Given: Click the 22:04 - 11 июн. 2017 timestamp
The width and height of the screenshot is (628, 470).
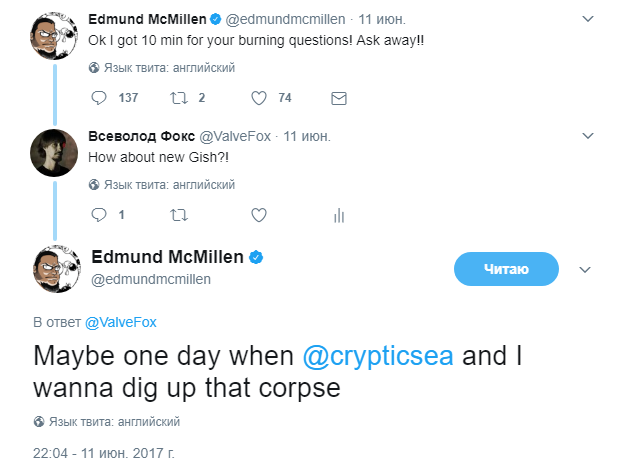Looking at the screenshot, I should coord(104,453).
